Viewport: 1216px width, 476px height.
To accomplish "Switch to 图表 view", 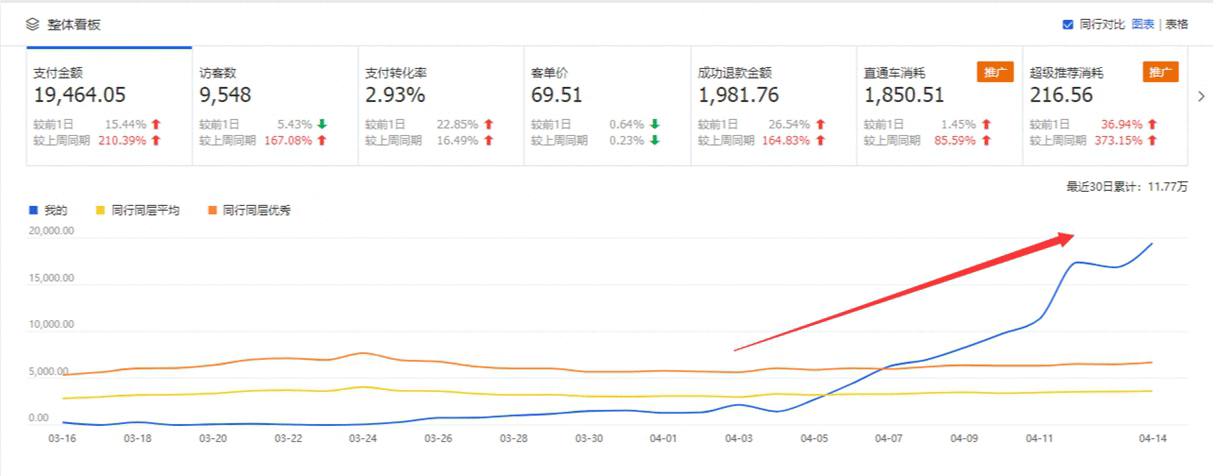I will (x=1143, y=24).
